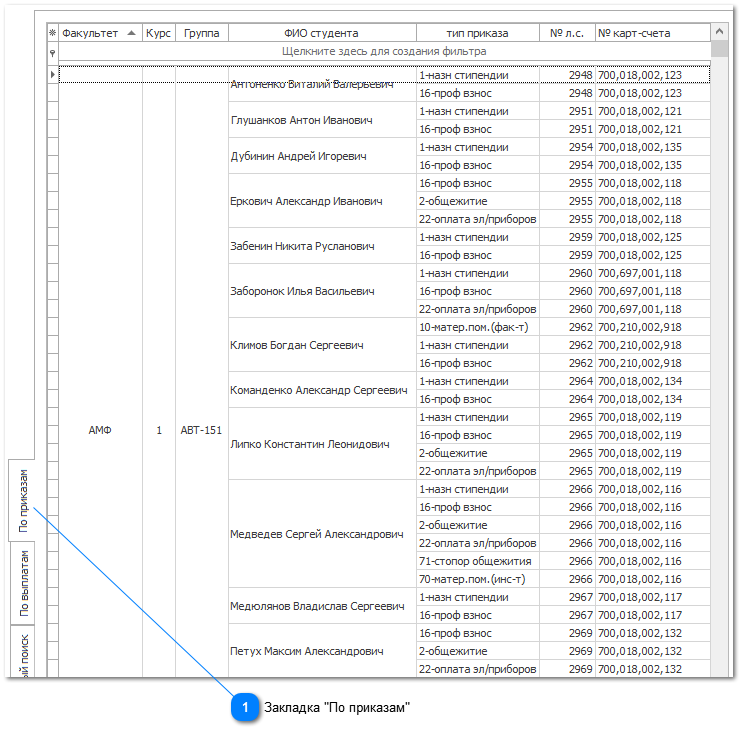Sort by тип приказа column header
This screenshot has height=732, width=742.
pos(477,33)
